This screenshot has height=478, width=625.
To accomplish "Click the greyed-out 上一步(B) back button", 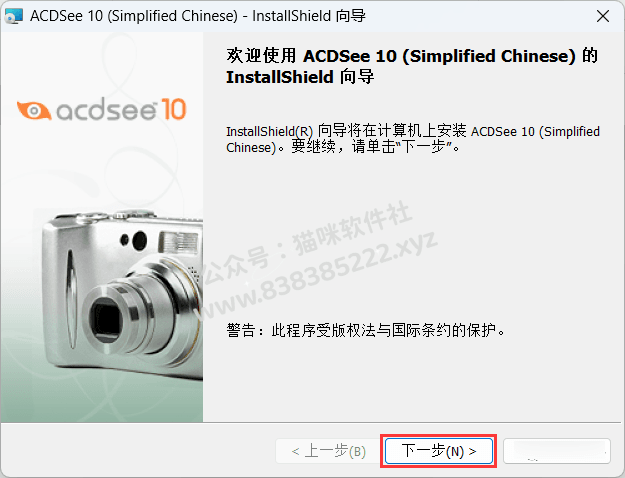I will pos(328,451).
